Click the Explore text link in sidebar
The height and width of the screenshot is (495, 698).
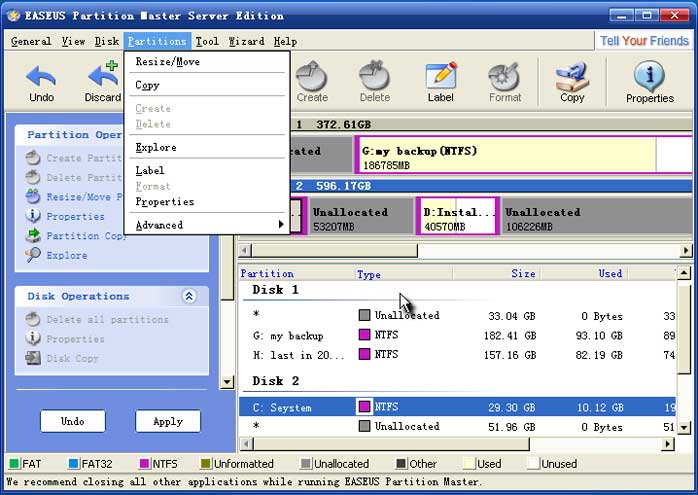67,256
